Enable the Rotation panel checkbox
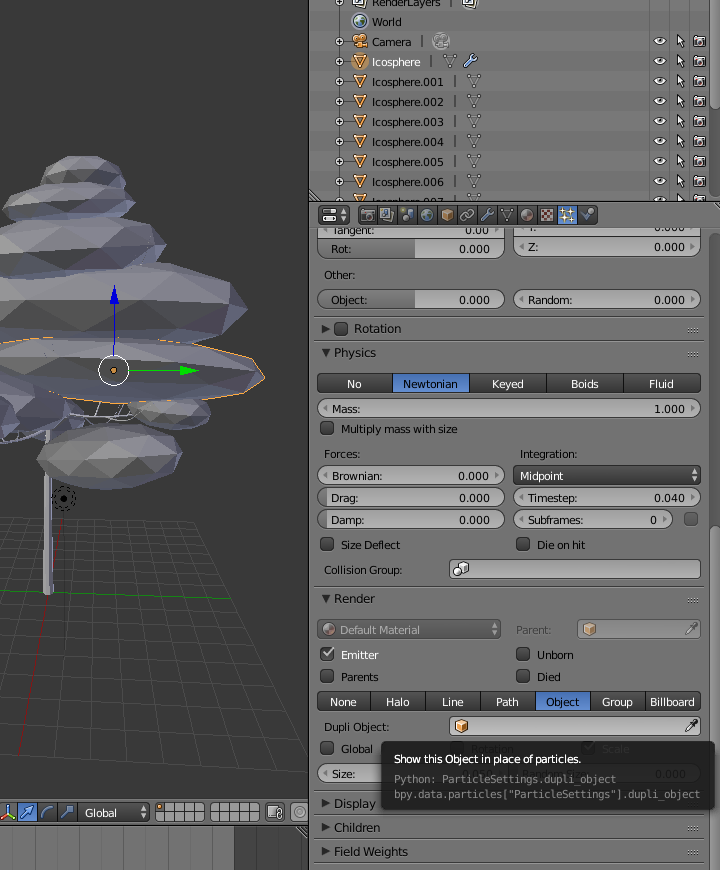 pos(341,328)
